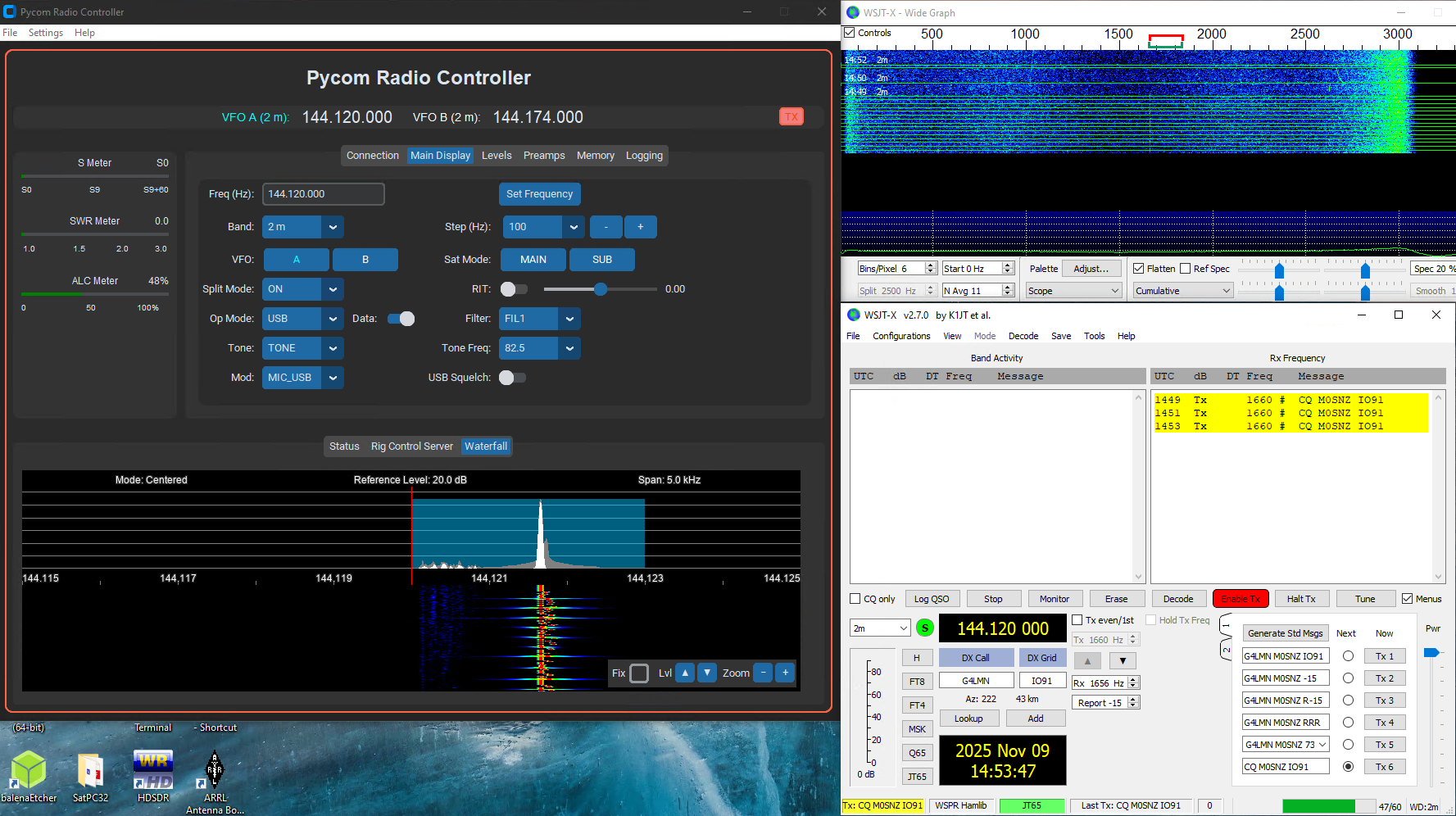
Task: Uncheck Flatten in the Wide Graph
Action: (1138, 268)
